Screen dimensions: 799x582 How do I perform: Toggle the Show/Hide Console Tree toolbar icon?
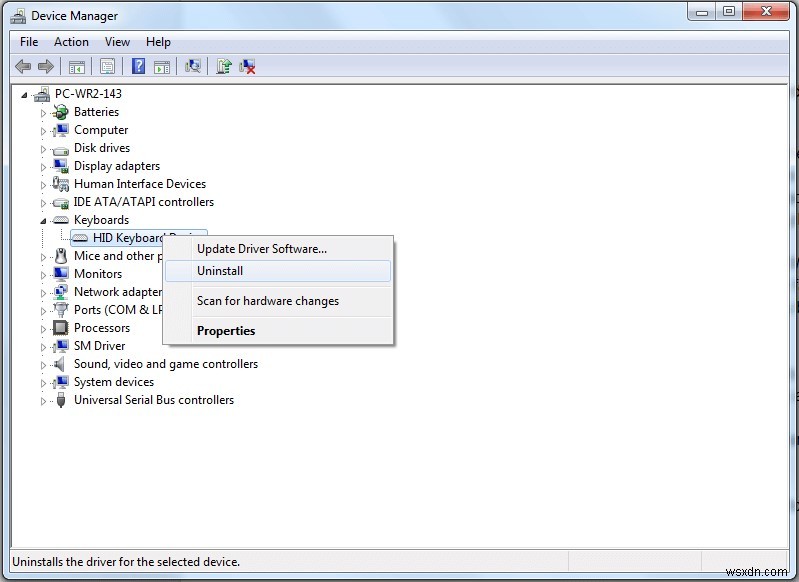[77, 66]
